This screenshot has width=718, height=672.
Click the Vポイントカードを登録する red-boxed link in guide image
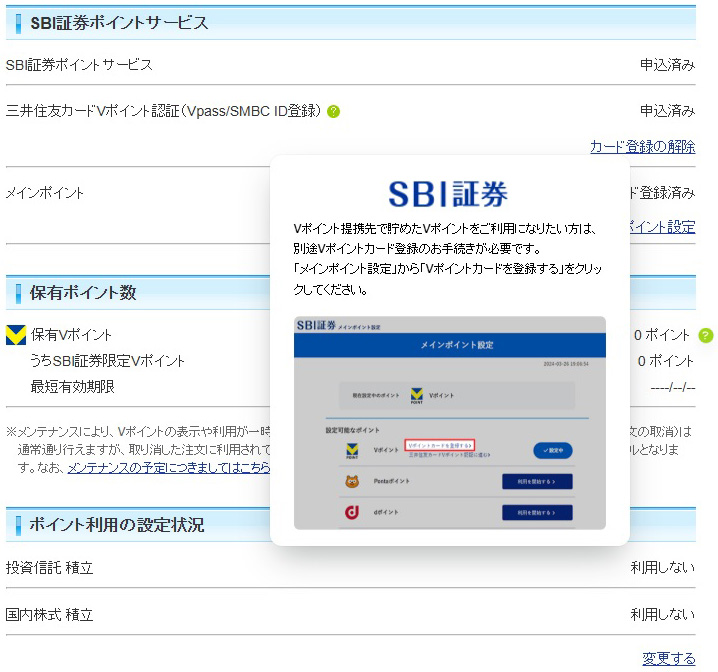(x=440, y=445)
